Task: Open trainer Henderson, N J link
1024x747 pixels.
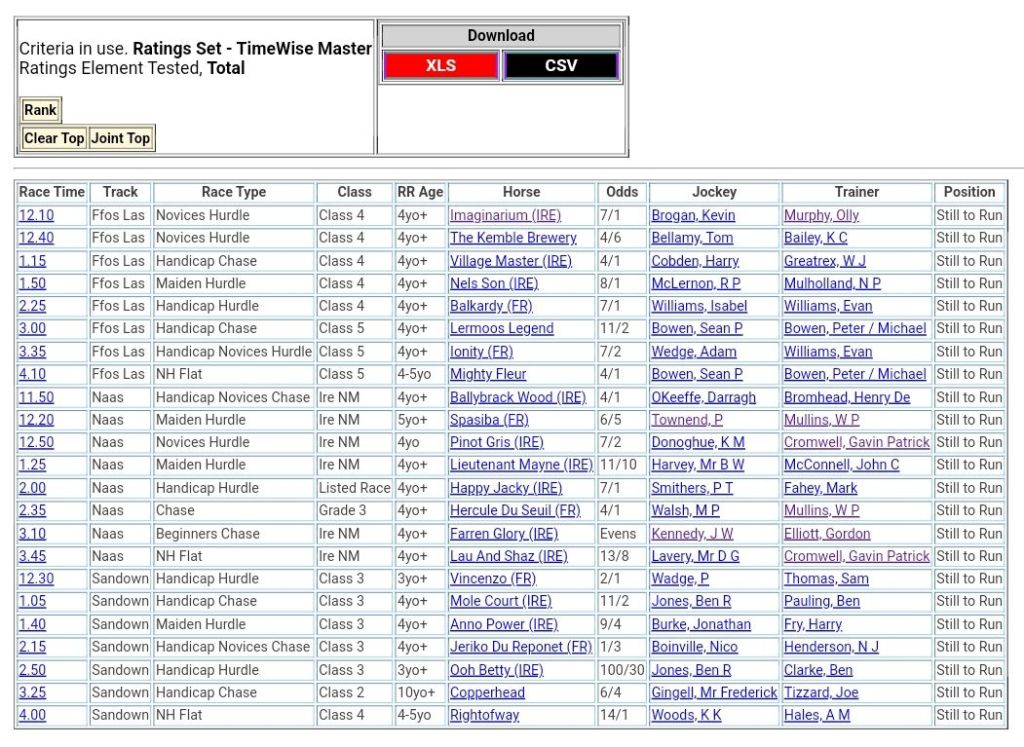Action: (x=831, y=647)
